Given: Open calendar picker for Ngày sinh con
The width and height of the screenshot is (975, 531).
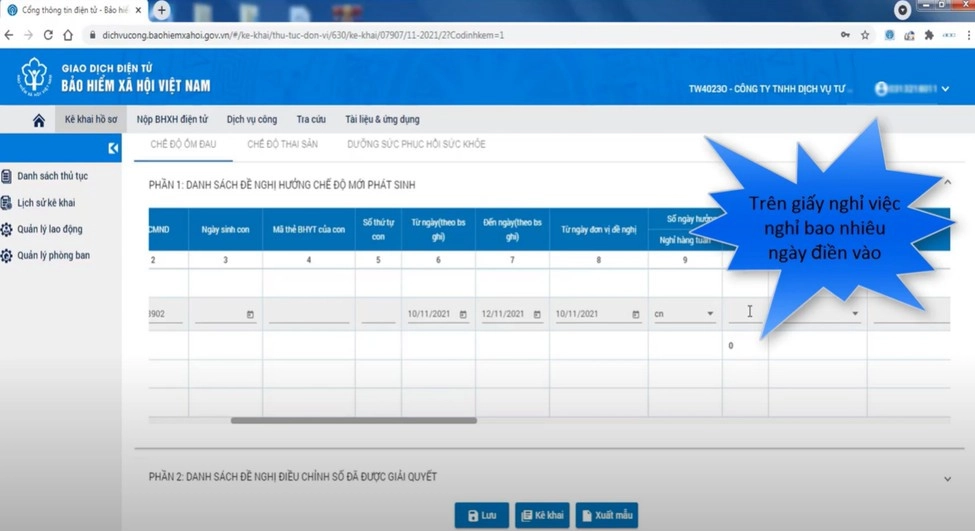Looking at the screenshot, I should (250, 314).
